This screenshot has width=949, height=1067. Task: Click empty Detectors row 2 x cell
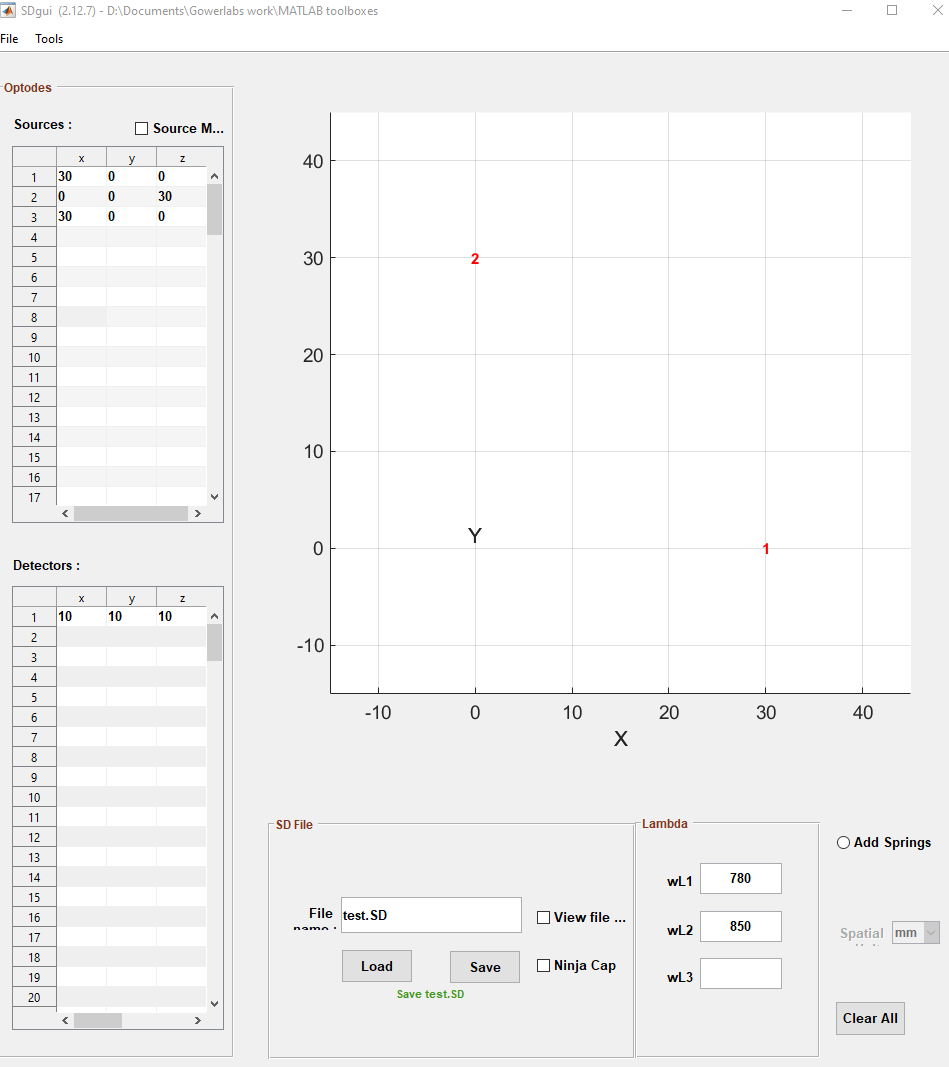click(x=82, y=637)
